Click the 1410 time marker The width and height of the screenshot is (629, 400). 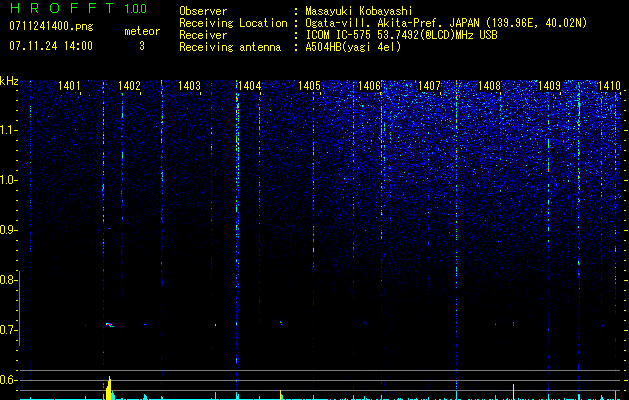609,85
